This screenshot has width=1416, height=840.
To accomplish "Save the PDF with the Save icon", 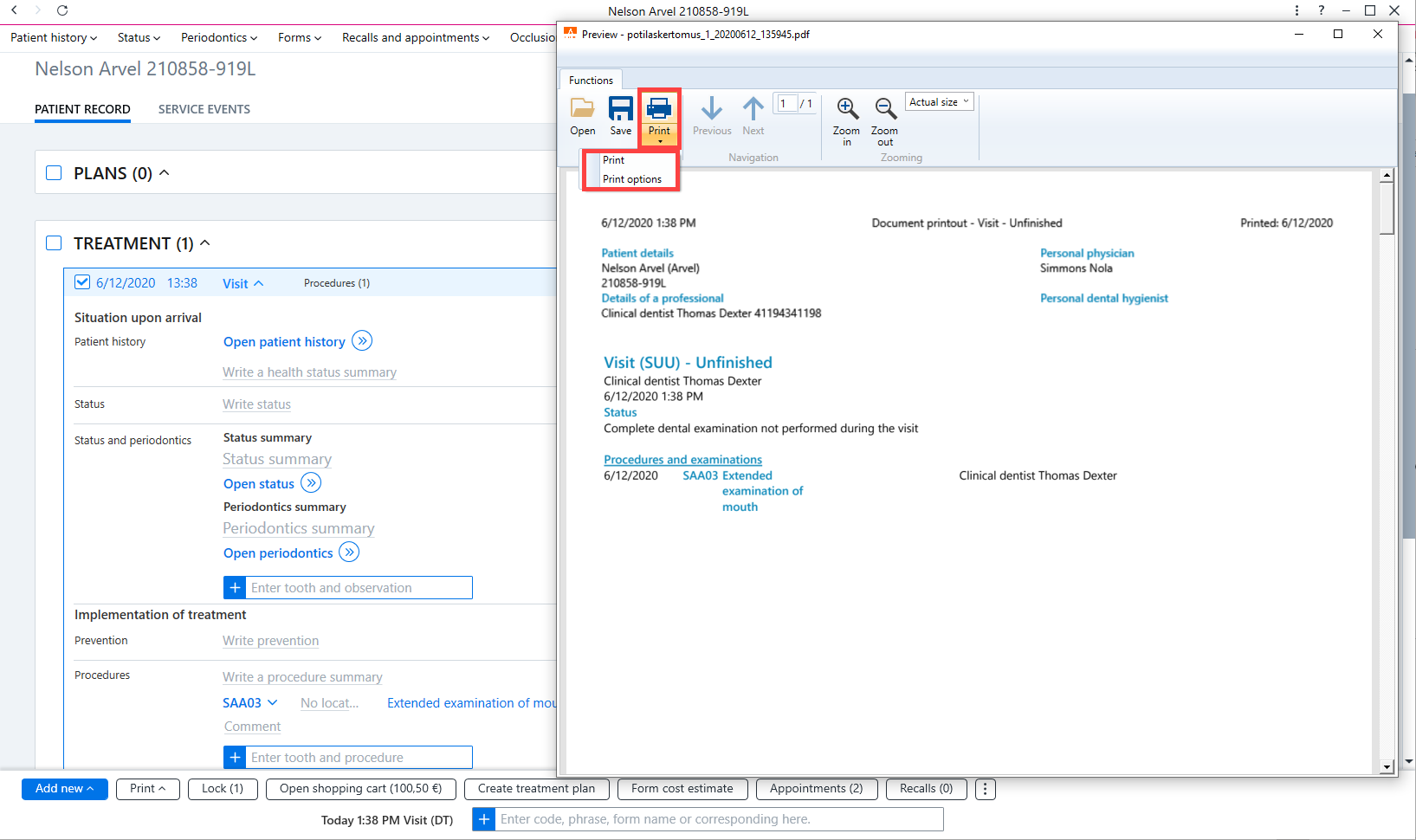I will pos(620,109).
